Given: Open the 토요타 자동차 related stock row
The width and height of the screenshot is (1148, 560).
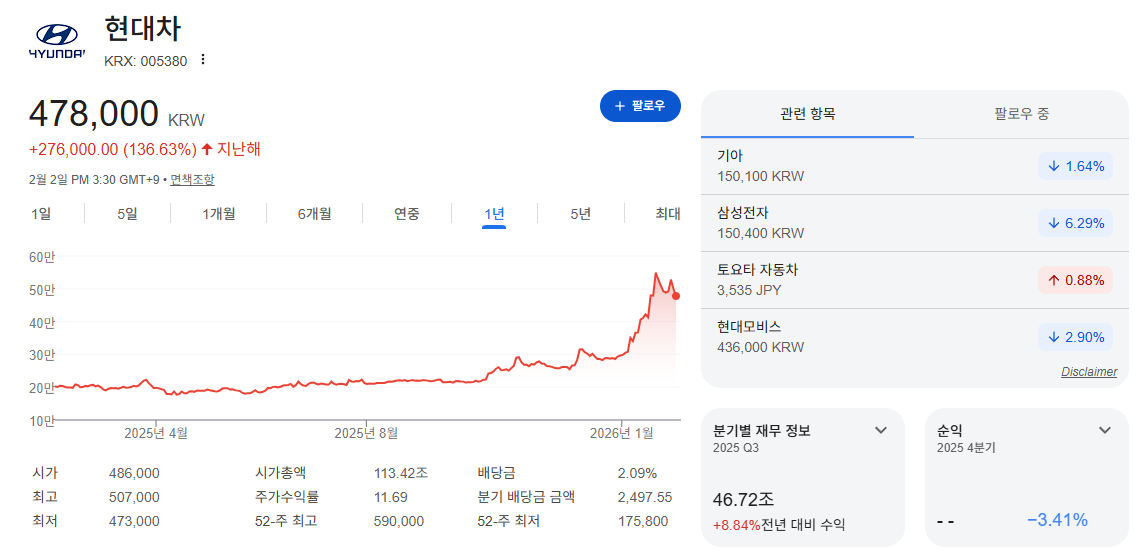Looking at the screenshot, I should (914, 280).
